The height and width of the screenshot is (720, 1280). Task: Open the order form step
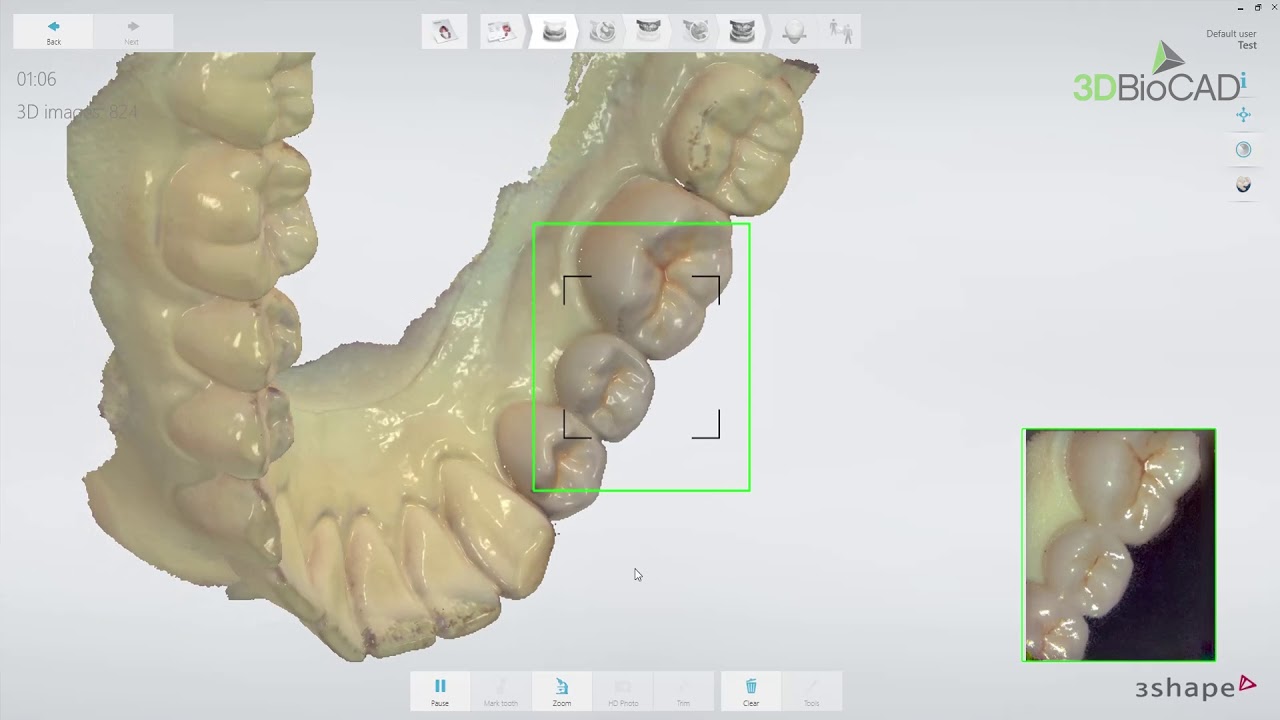click(x=500, y=32)
